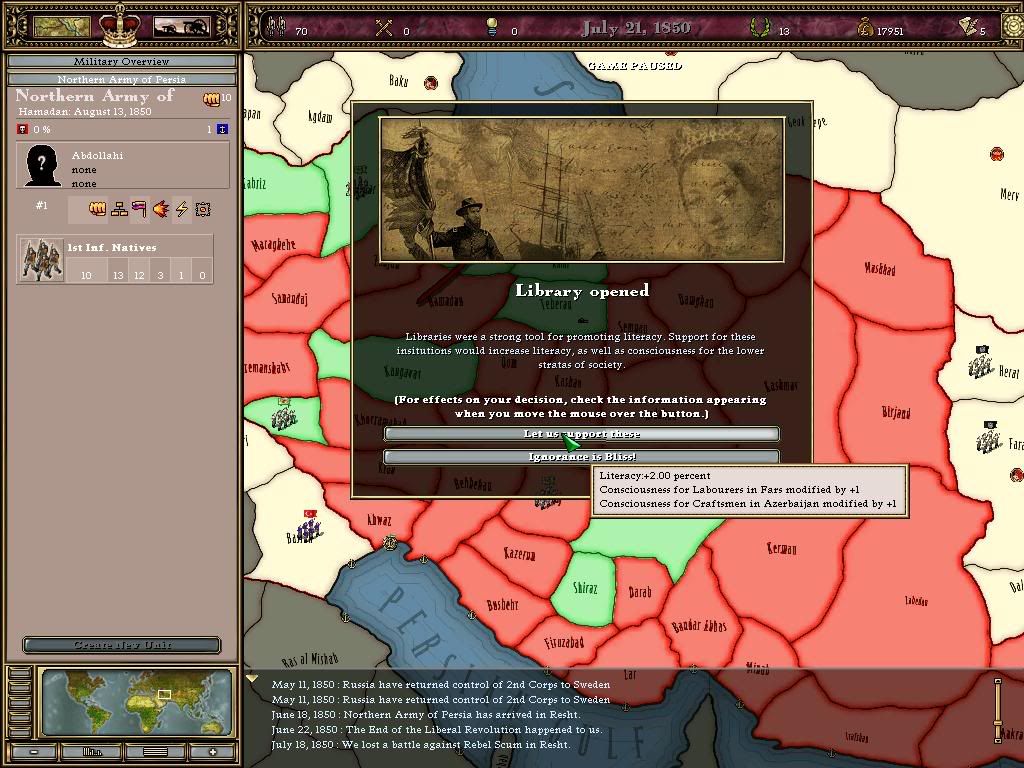The width and height of the screenshot is (1024, 768).
Task: Click the blue anchor transport icon
Action: click(222, 129)
